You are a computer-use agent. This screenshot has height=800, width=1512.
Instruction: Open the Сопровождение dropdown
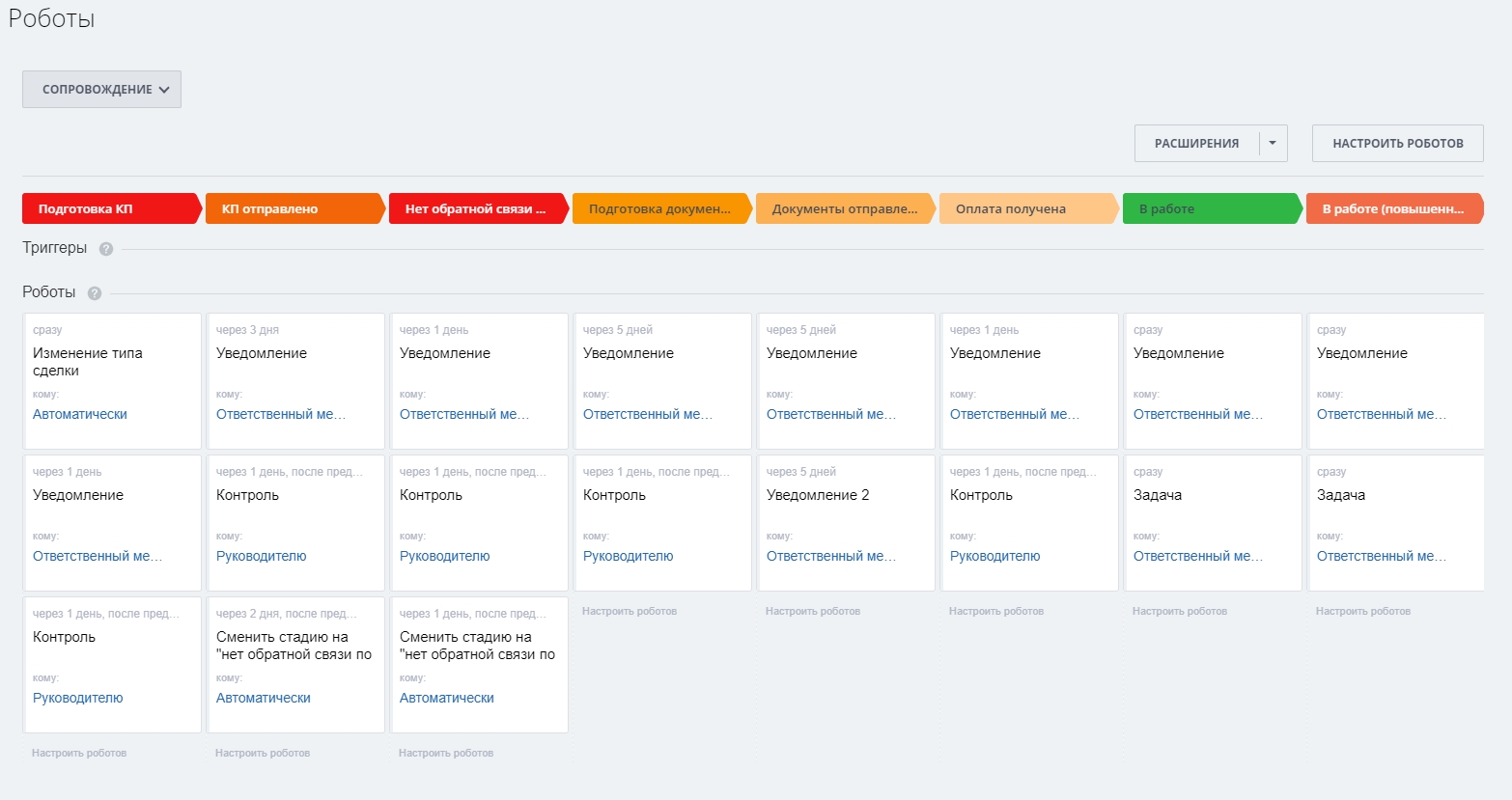pos(101,90)
